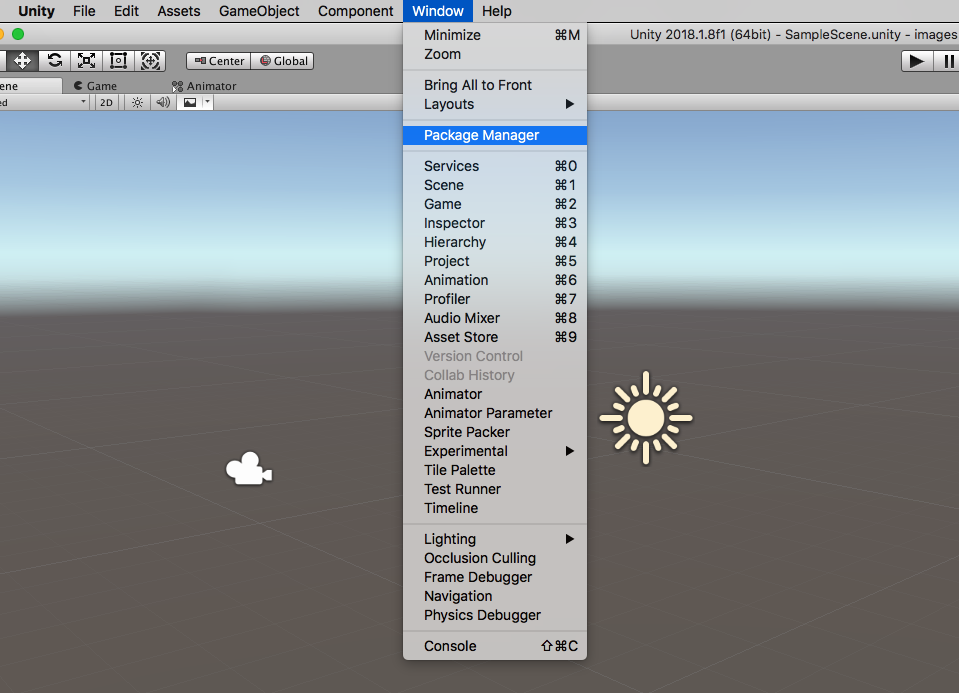This screenshot has height=693, width=959.
Task: Select the Rect Transform tool
Action: (118, 61)
